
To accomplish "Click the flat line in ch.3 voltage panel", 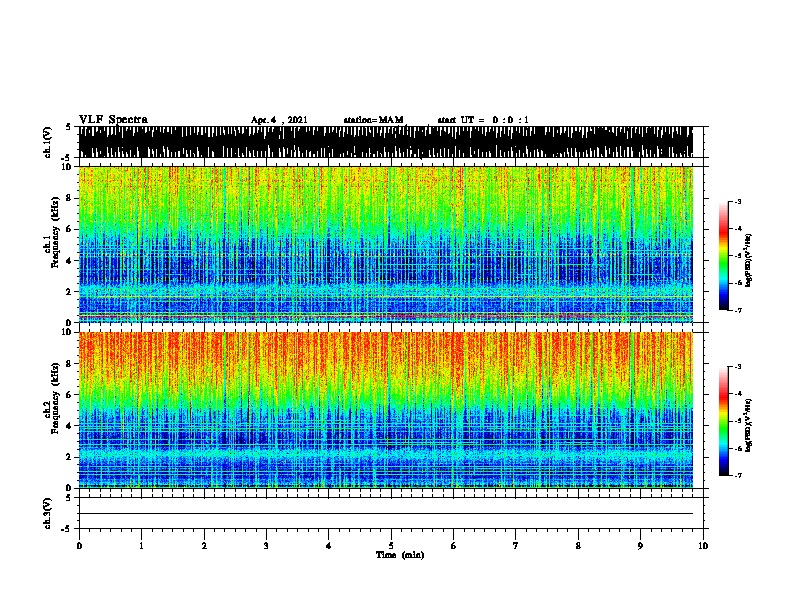I will 386,514.
